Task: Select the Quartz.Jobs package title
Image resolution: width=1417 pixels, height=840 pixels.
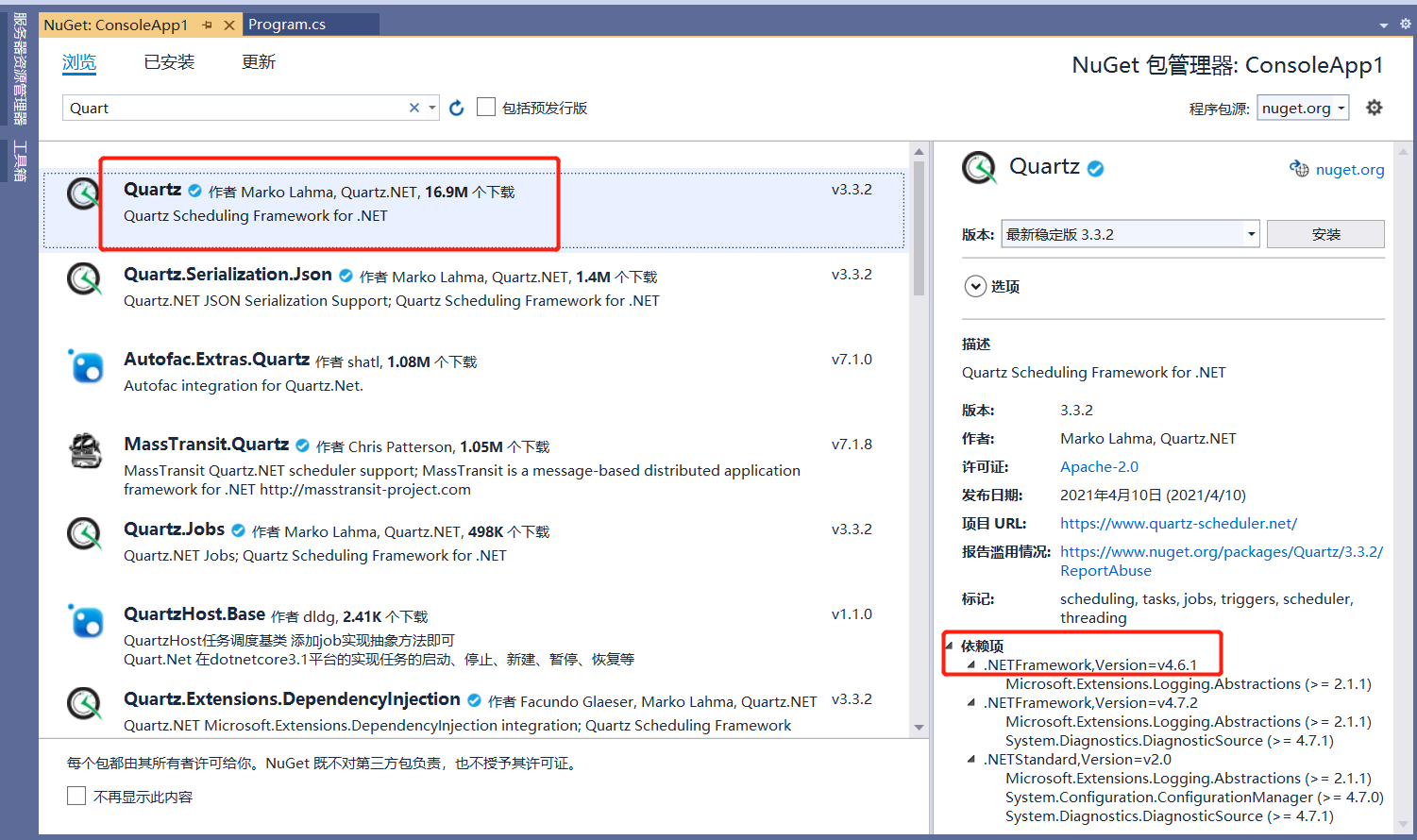Action: click(174, 529)
